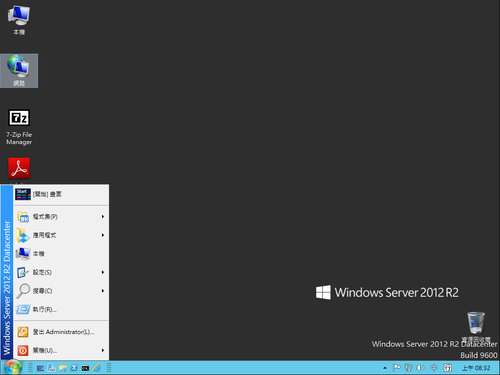Toggle the volume speaker tray icon
Viewport: 500px width, 375px height.
(421, 368)
